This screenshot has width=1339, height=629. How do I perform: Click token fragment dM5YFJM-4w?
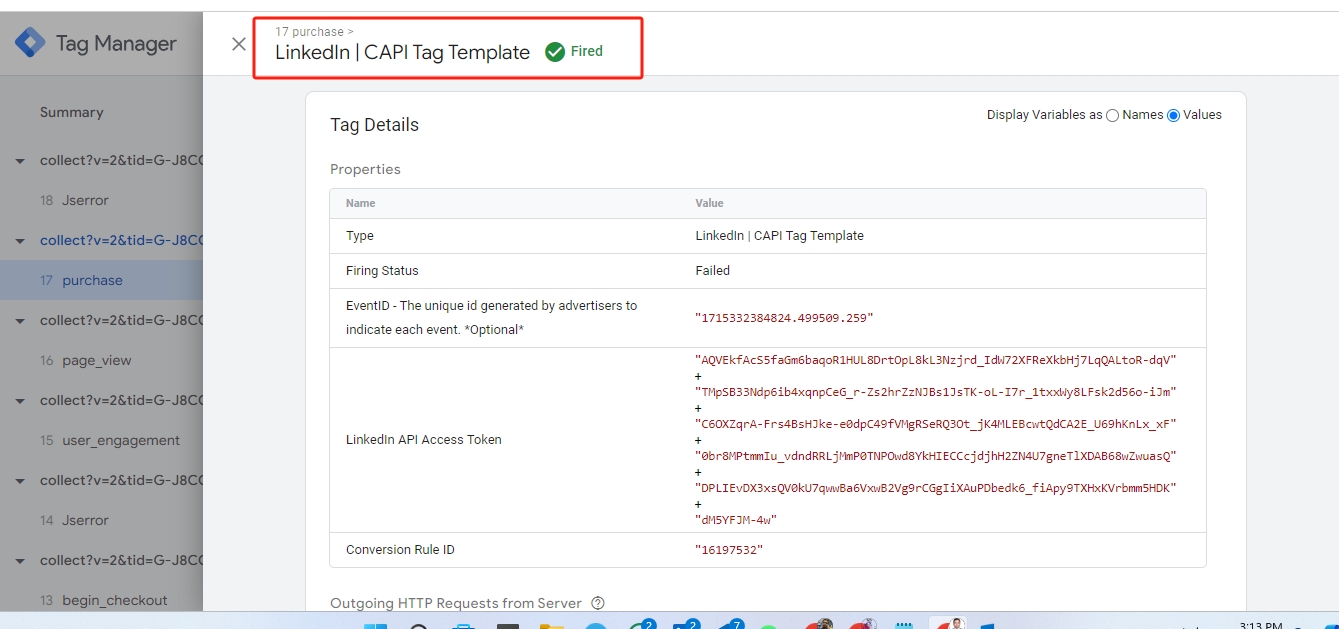pyautogui.click(x=736, y=520)
